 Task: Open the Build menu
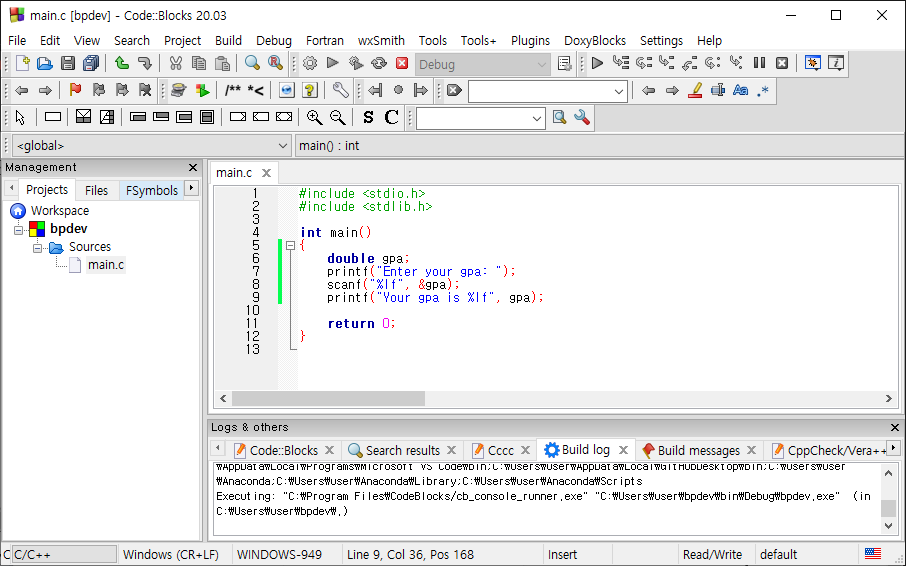(x=228, y=40)
